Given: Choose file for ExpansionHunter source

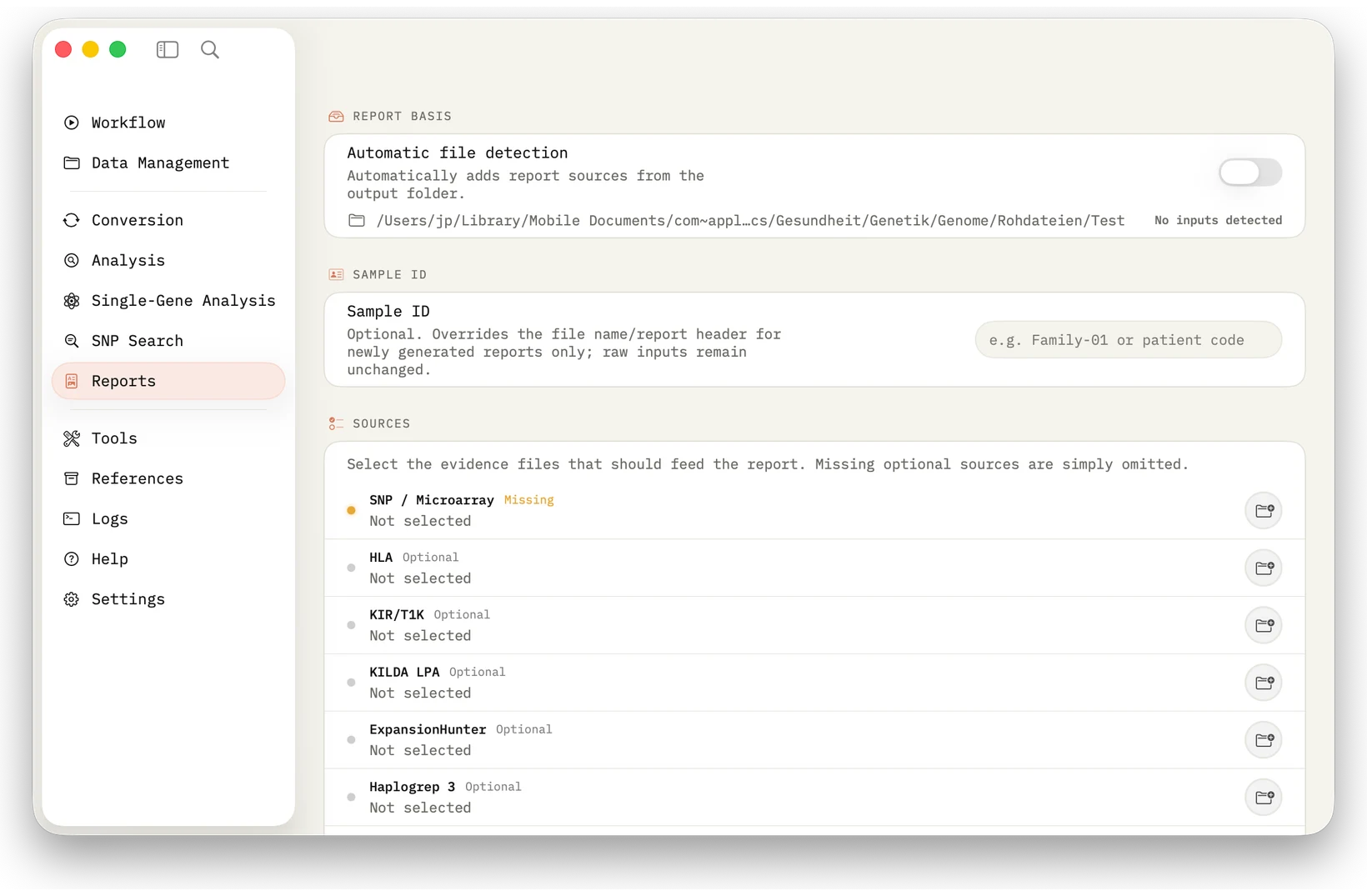Looking at the screenshot, I should click(1264, 740).
